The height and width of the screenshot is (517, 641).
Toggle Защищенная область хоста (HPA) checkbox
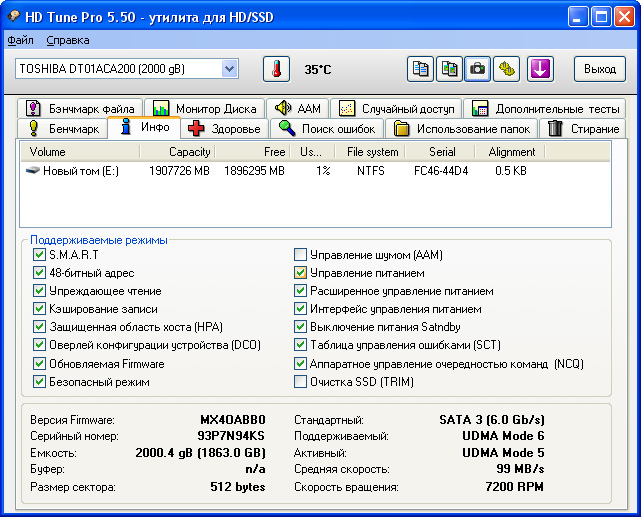pyautogui.click(x=39, y=327)
